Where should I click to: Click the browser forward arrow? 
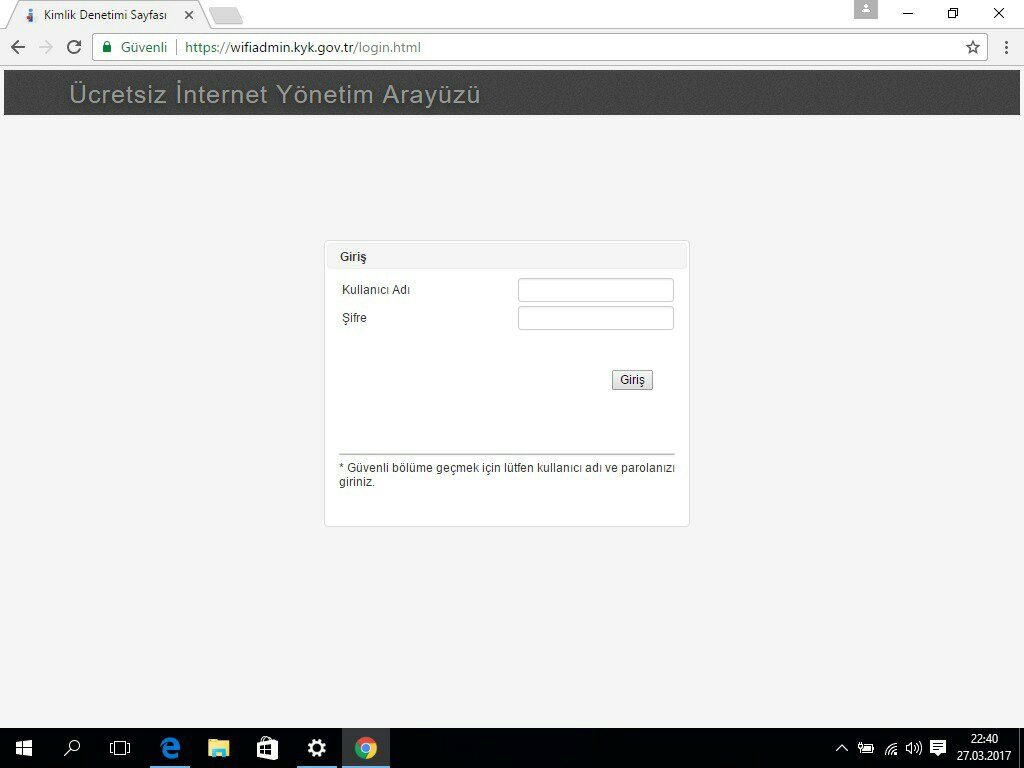tap(46, 47)
